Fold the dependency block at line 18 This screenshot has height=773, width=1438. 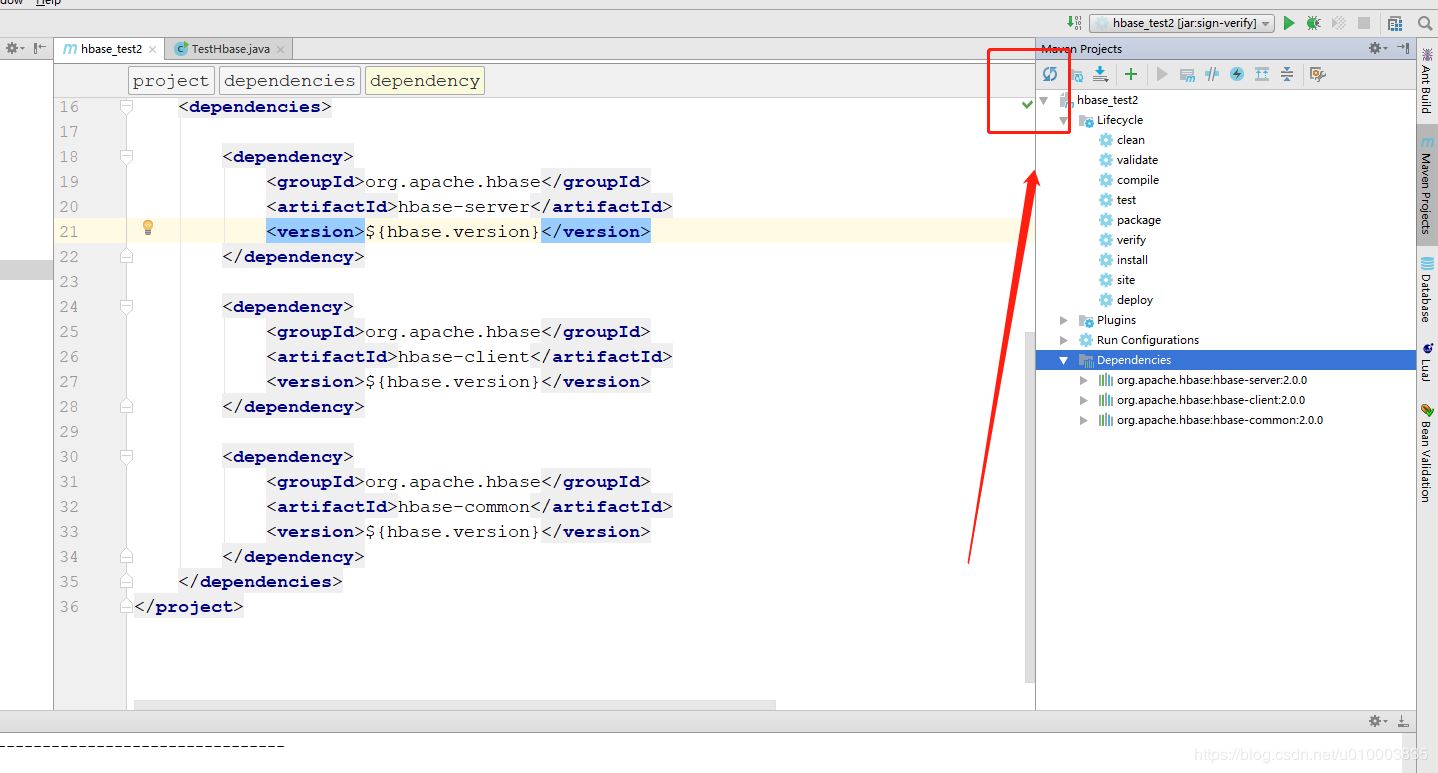(x=126, y=156)
